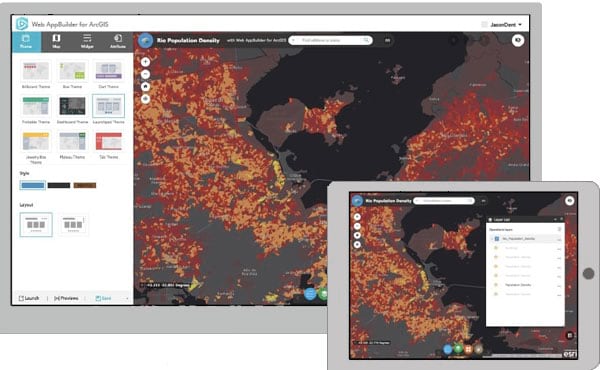Open the orange grid widget icon on tablet
Screen dimensions: 600x370
point(468,349)
